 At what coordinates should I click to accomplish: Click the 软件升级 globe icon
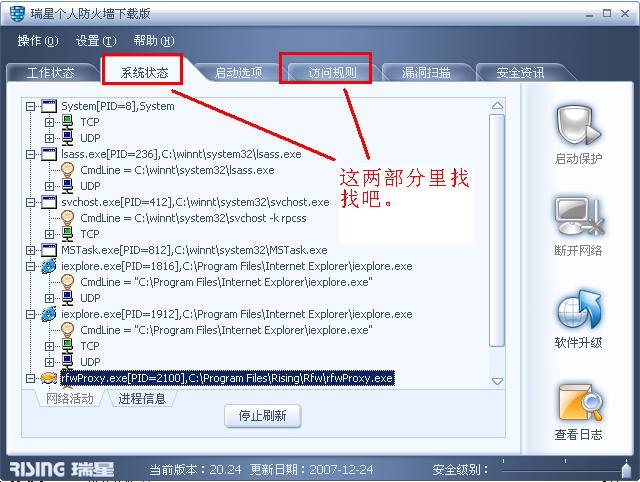[579, 309]
